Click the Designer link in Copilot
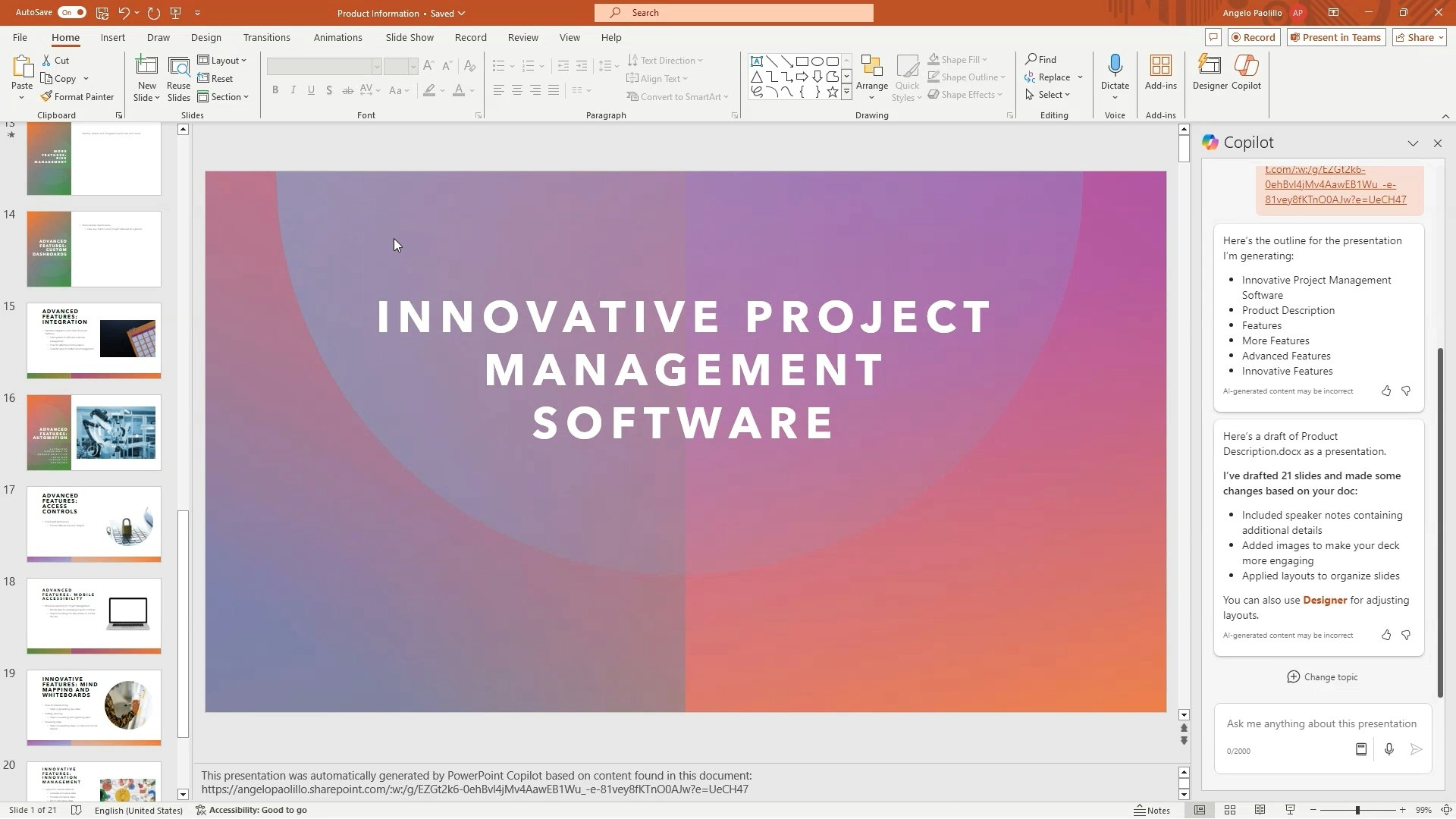 [1325, 601]
